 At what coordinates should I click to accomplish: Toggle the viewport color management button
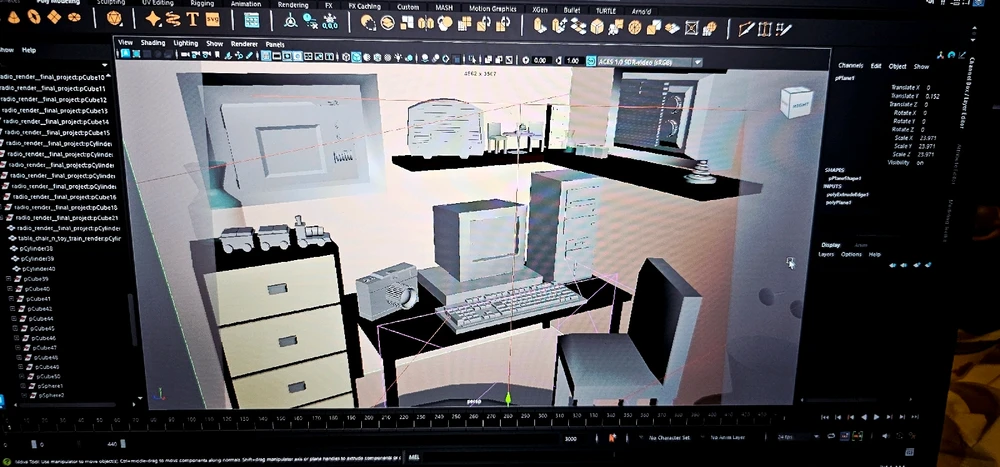(591, 61)
